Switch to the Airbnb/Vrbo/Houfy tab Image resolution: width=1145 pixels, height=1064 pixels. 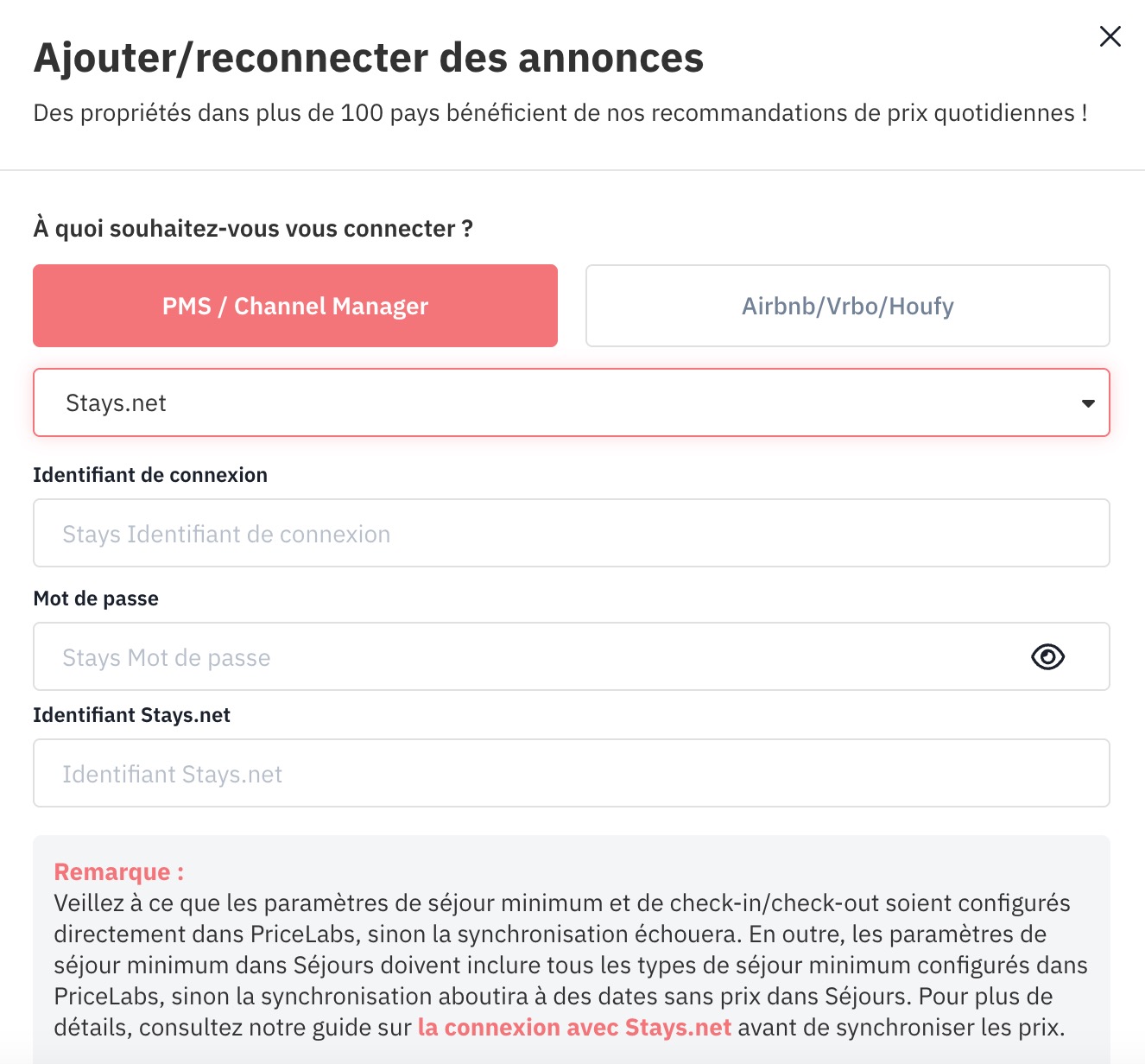point(847,306)
